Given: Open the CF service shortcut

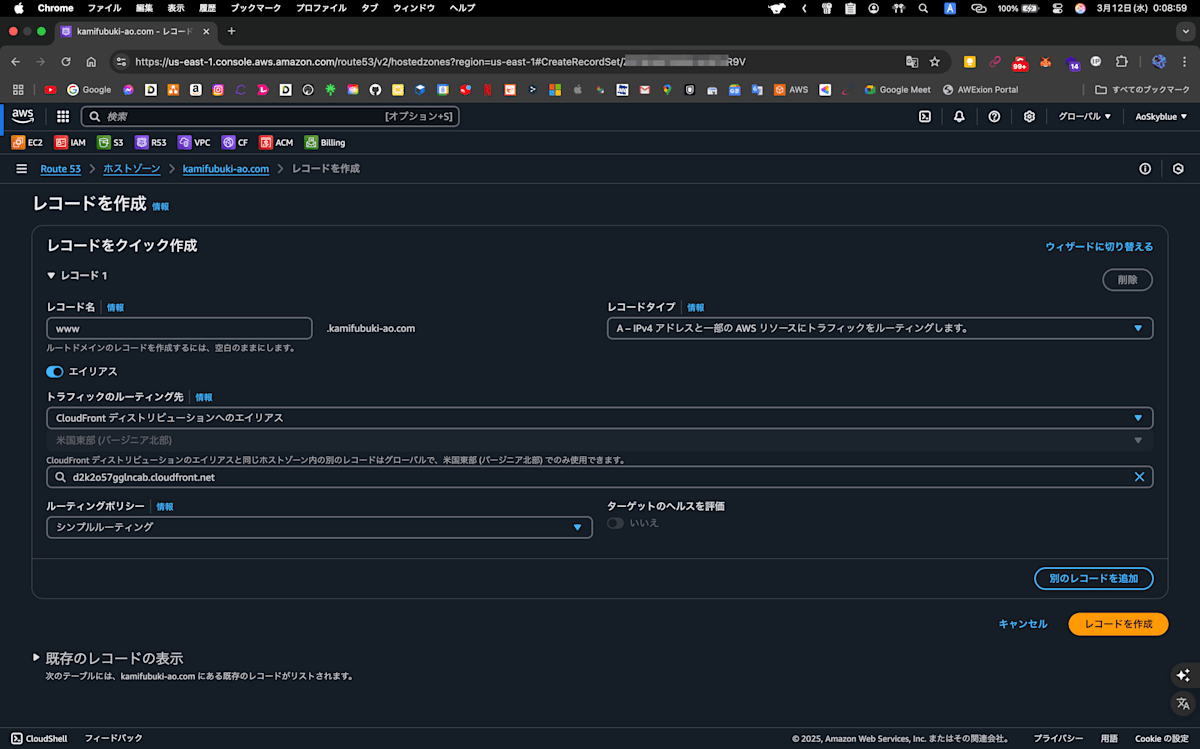Looking at the screenshot, I should pos(235,142).
